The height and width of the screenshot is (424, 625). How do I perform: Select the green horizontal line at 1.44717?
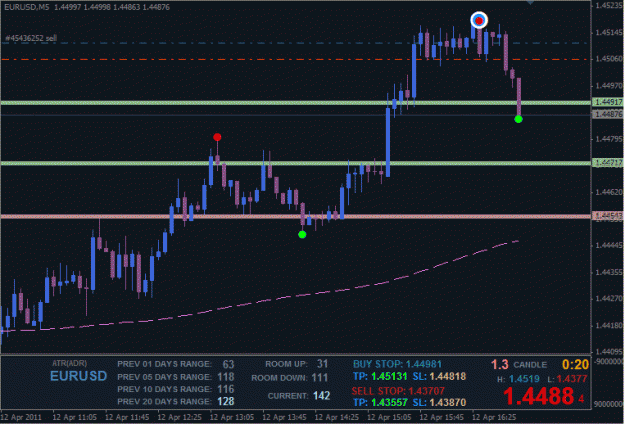coord(295,163)
